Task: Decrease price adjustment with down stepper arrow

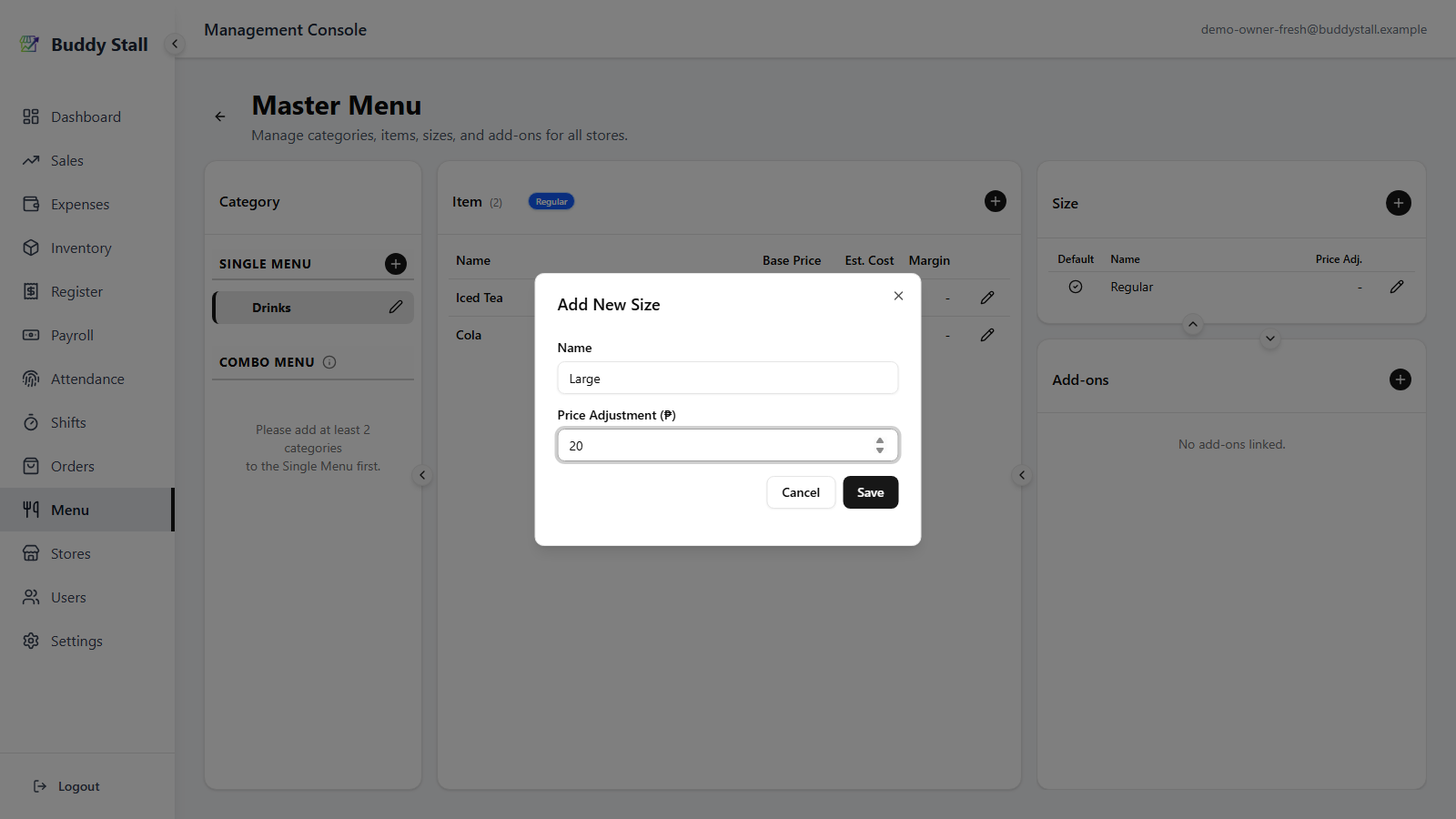Action: click(x=880, y=450)
